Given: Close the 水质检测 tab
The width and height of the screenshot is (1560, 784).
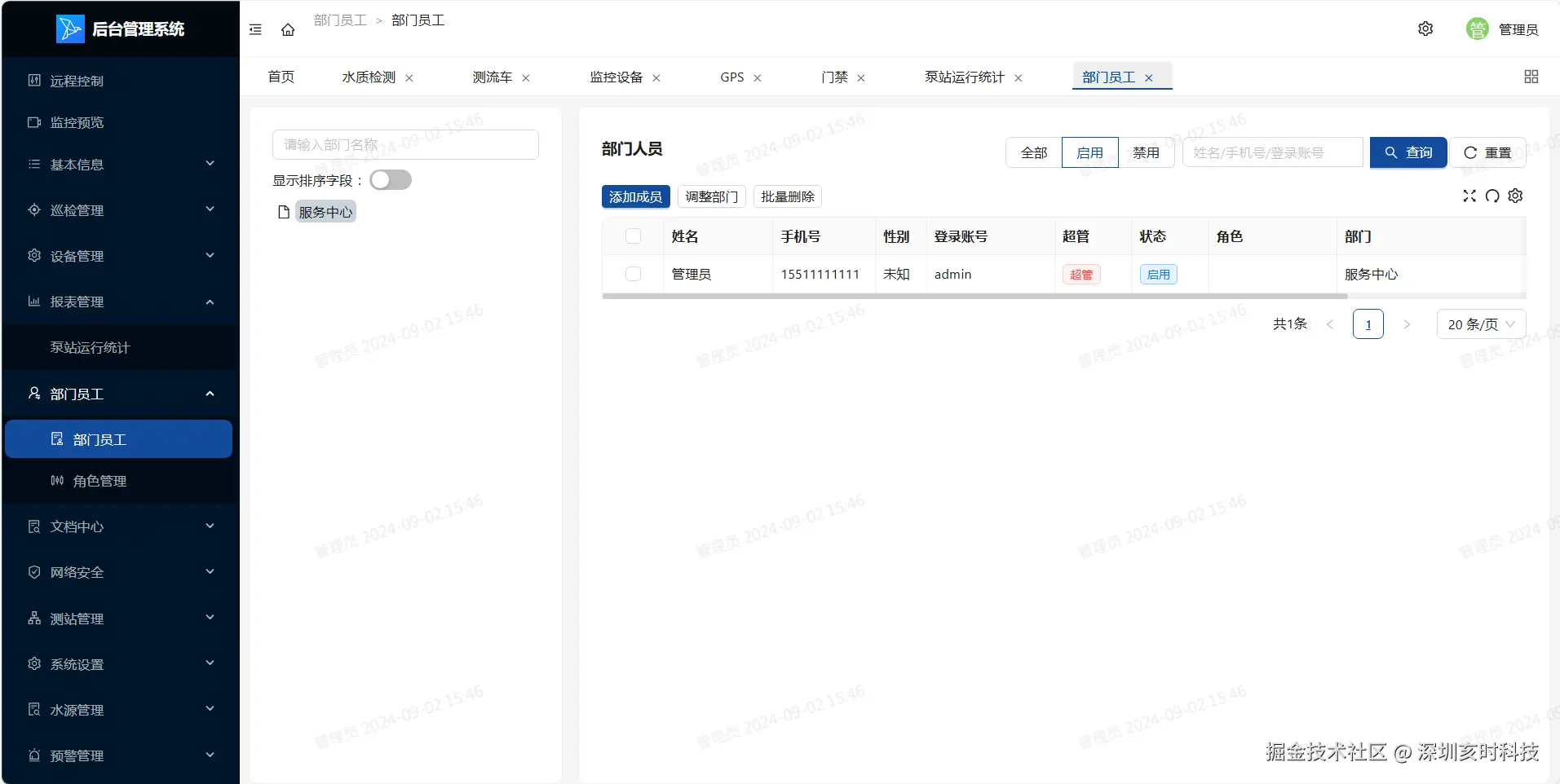Looking at the screenshot, I should point(409,78).
